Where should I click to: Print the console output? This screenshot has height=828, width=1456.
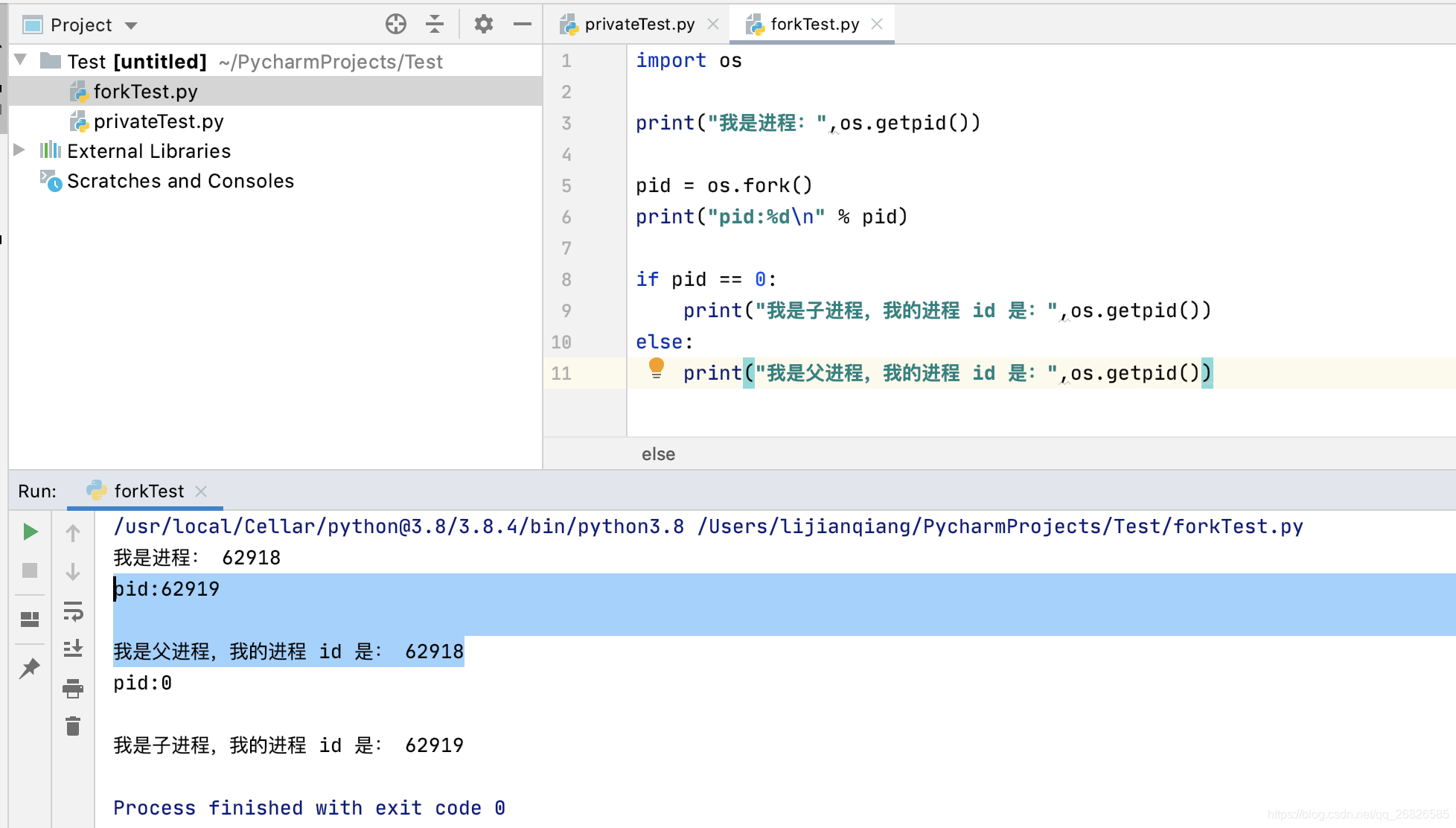tap(72, 689)
